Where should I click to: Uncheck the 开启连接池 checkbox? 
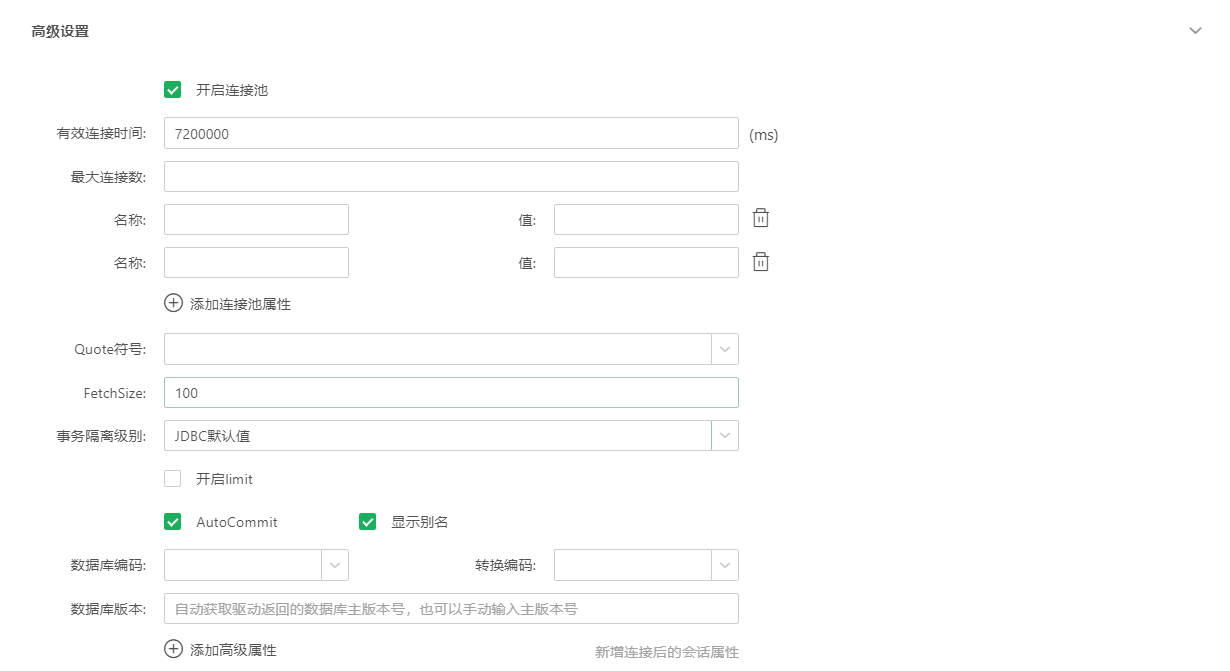tap(173, 90)
